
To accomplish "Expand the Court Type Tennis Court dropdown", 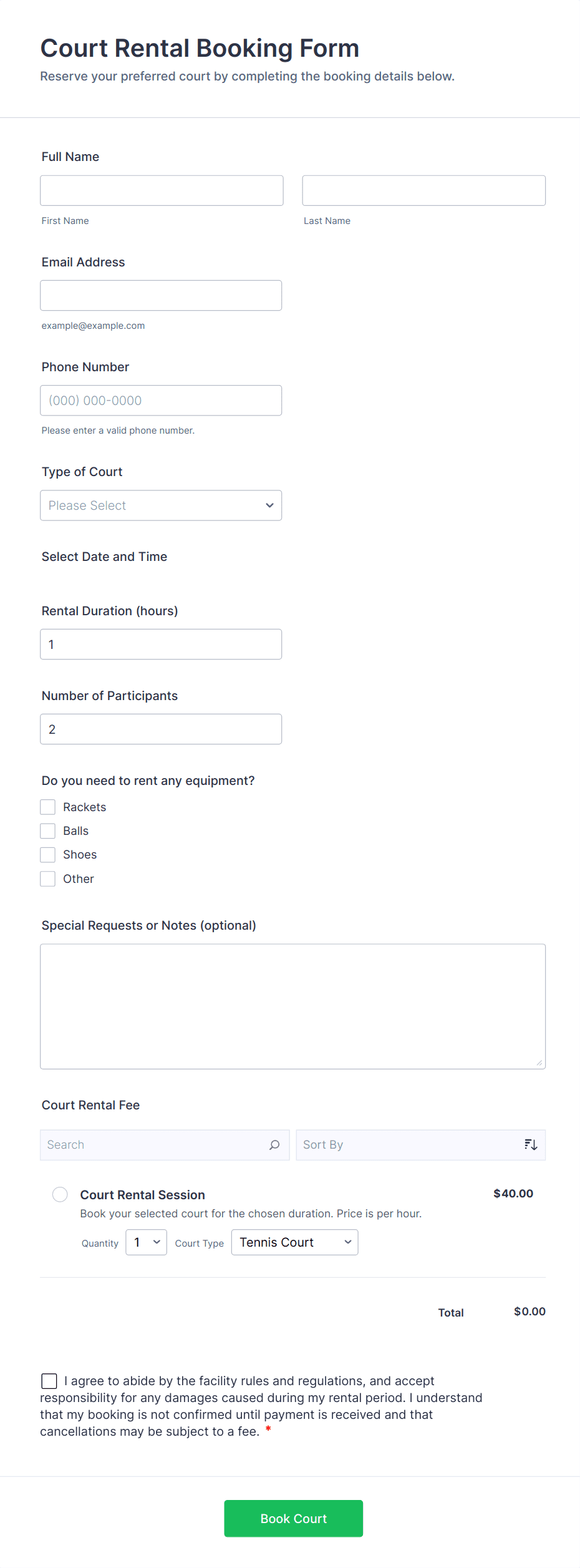I will [x=294, y=1242].
